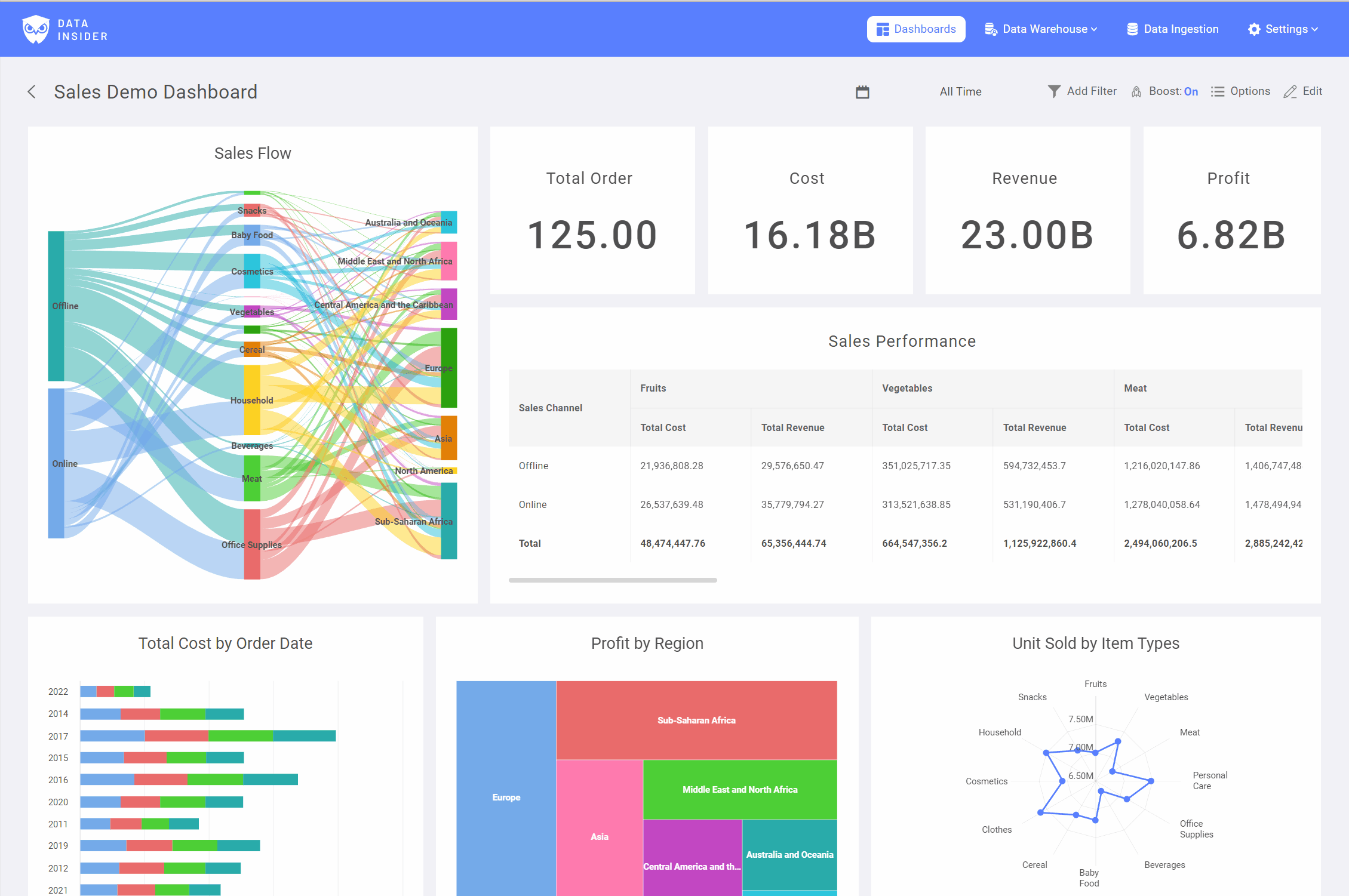This screenshot has width=1349, height=896.
Task: Click the Add Filter funnel icon
Action: tap(1054, 91)
